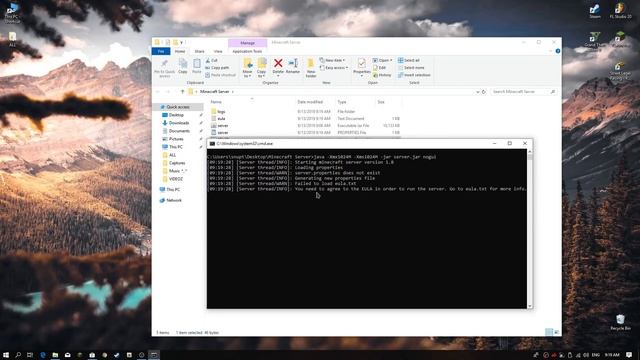
Task: Switch to the View ribbon tab
Action: click(x=218, y=51)
